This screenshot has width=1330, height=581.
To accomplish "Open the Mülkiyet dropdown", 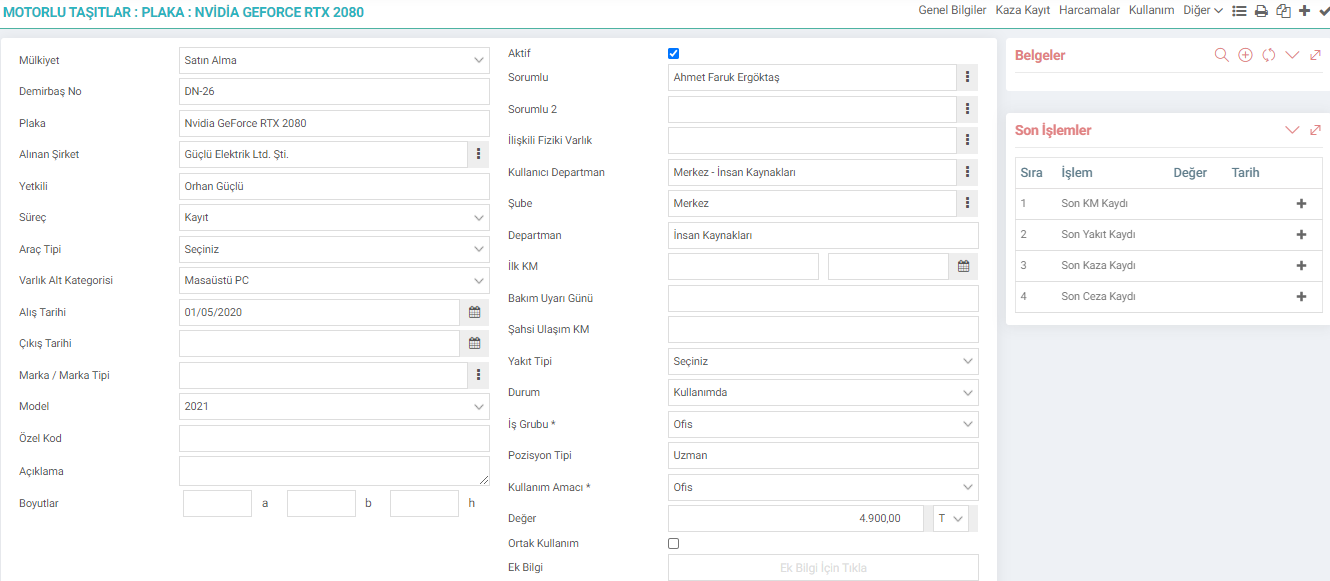I will pos(334,60).
